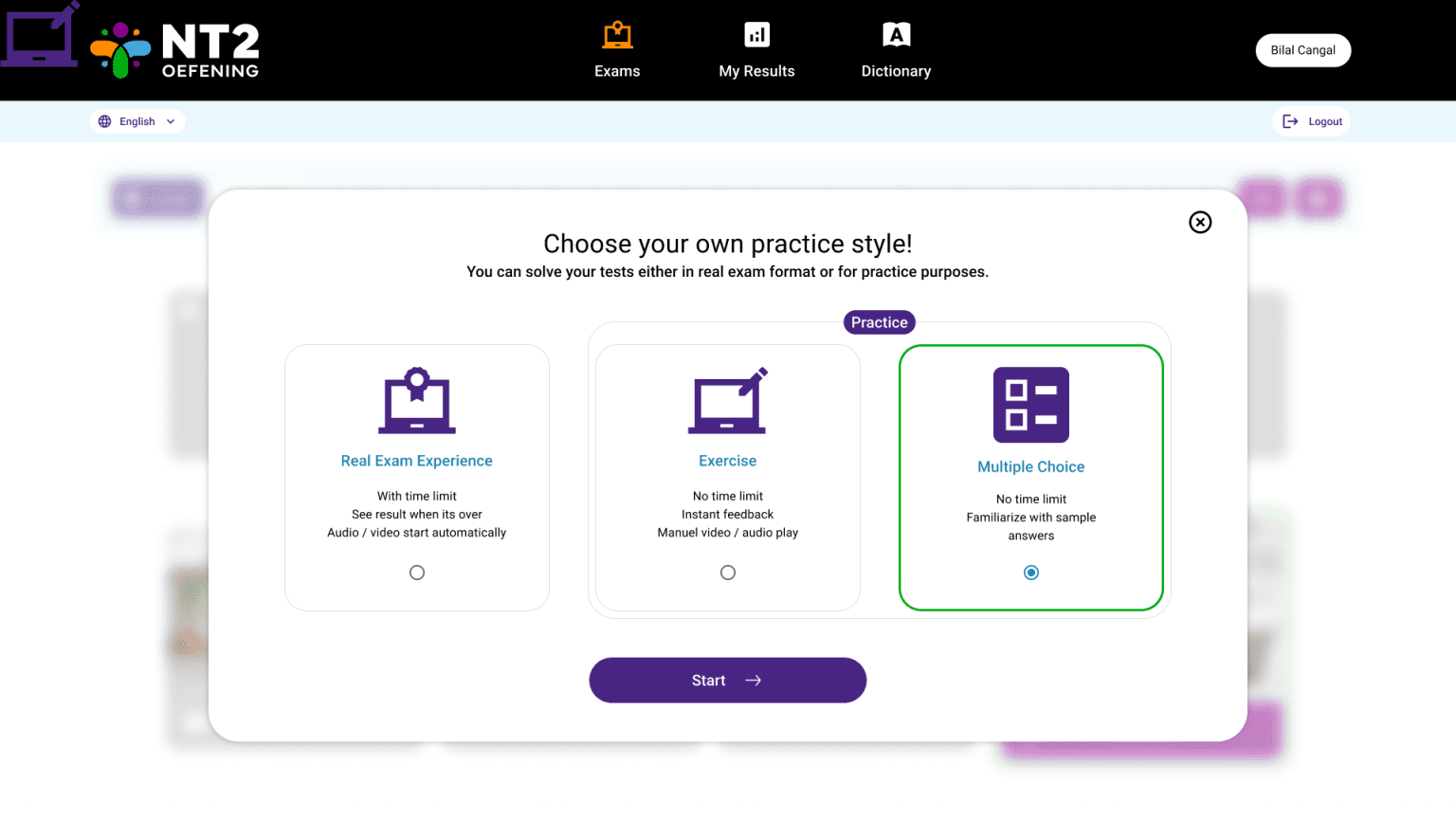This screenshot has width=1456, height=819.
Task: Click the globe icon beside English
Action: [104, 120]
